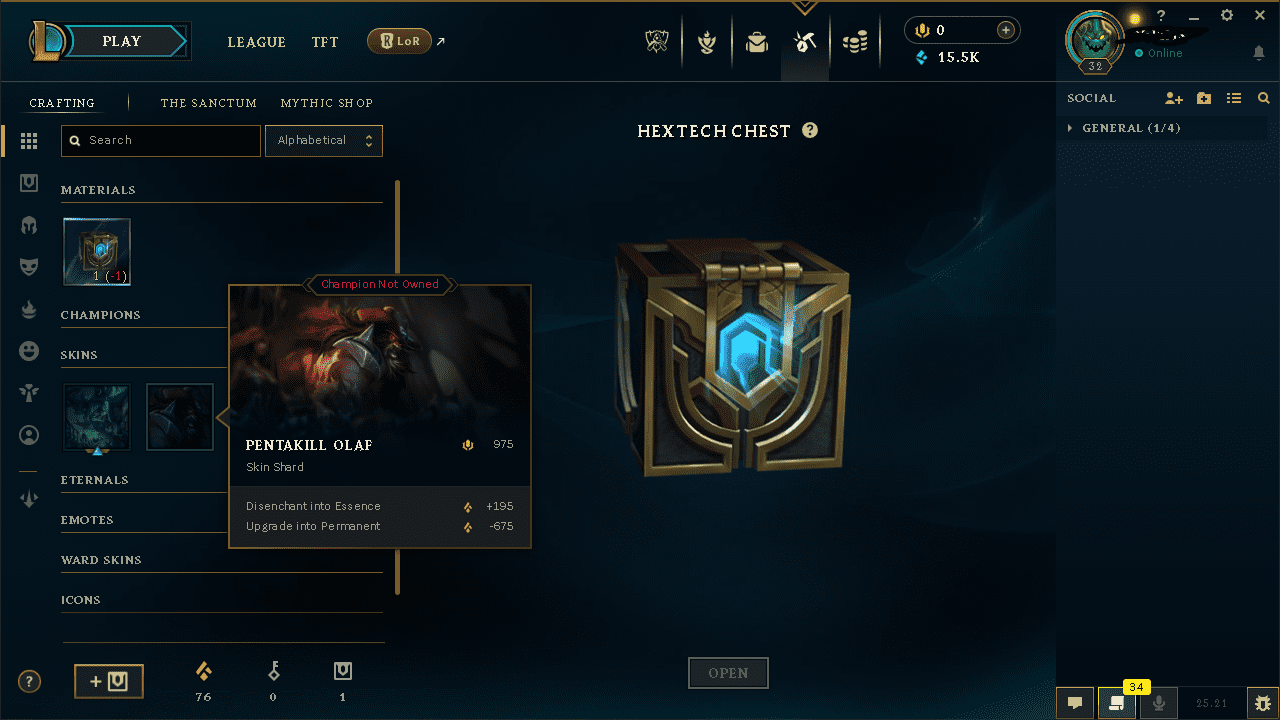The image size is (1280, 720).
Task: Toggle the microphone mute button
Action: pyautogui.click(x=1159, y=703)
